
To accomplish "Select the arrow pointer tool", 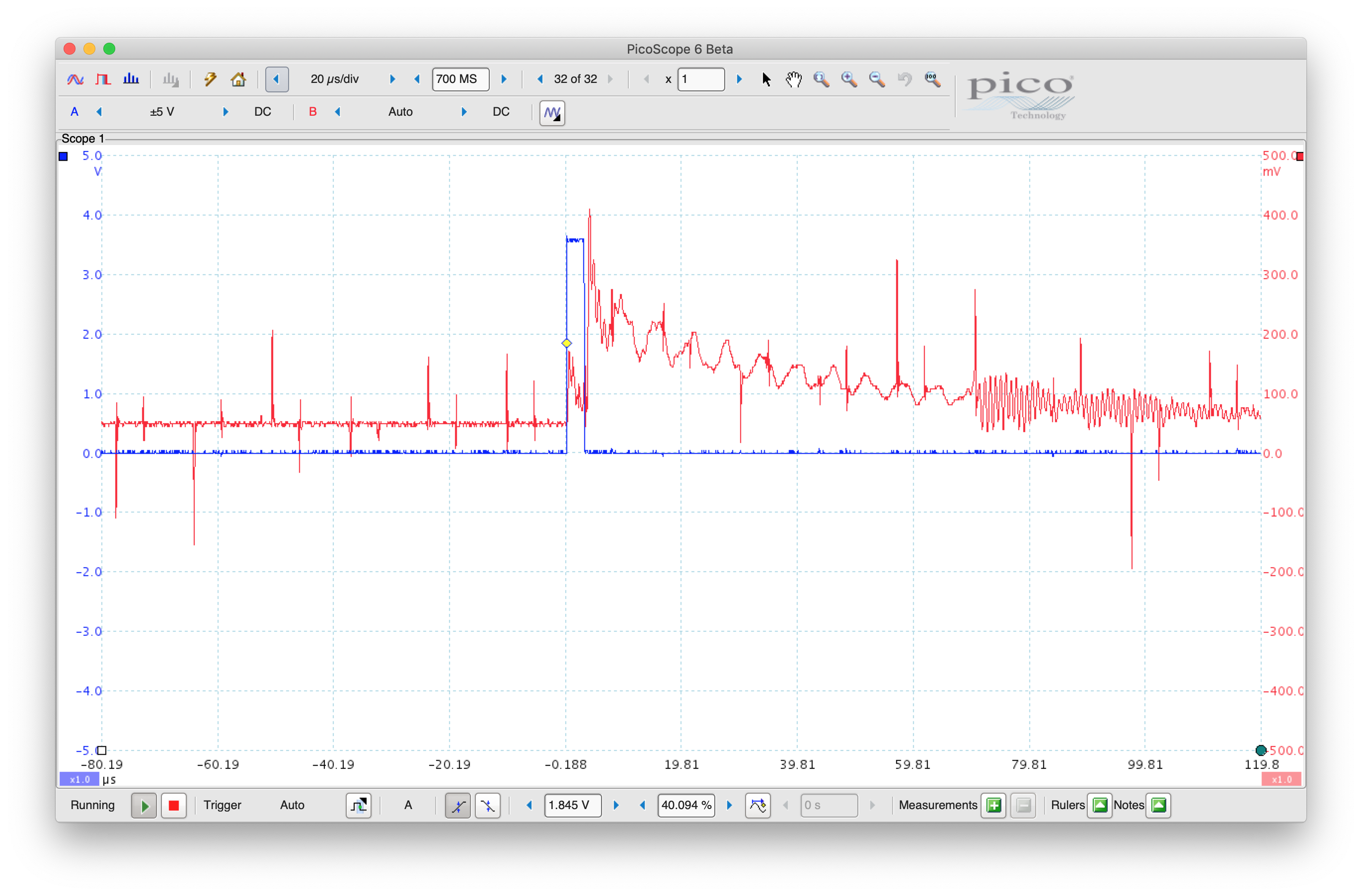I will point(767,79).
